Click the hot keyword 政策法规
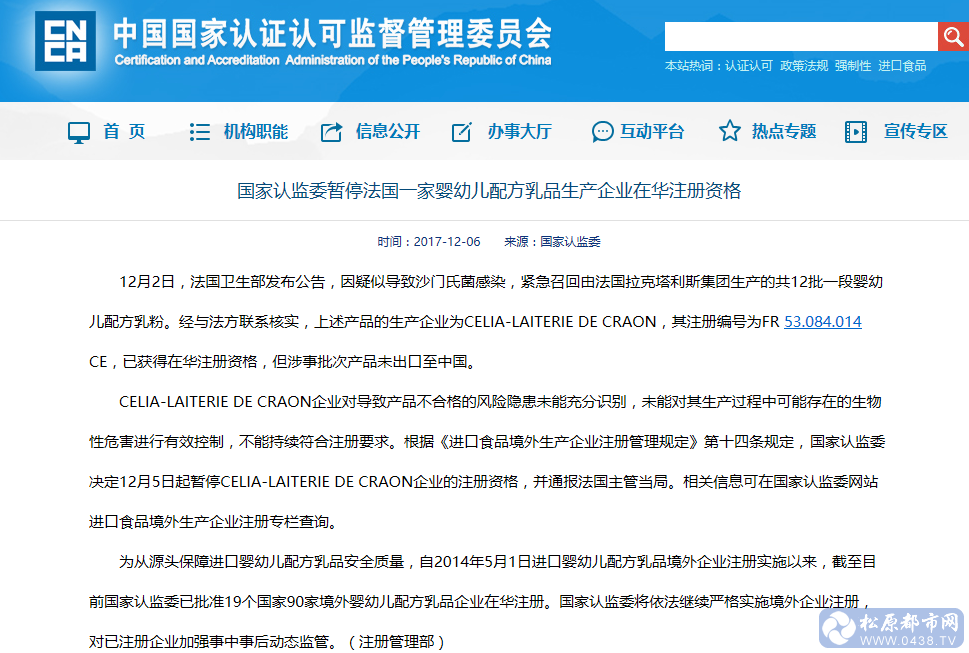The image size is (969, 653). pyautogui.click(x=804, y=66)
